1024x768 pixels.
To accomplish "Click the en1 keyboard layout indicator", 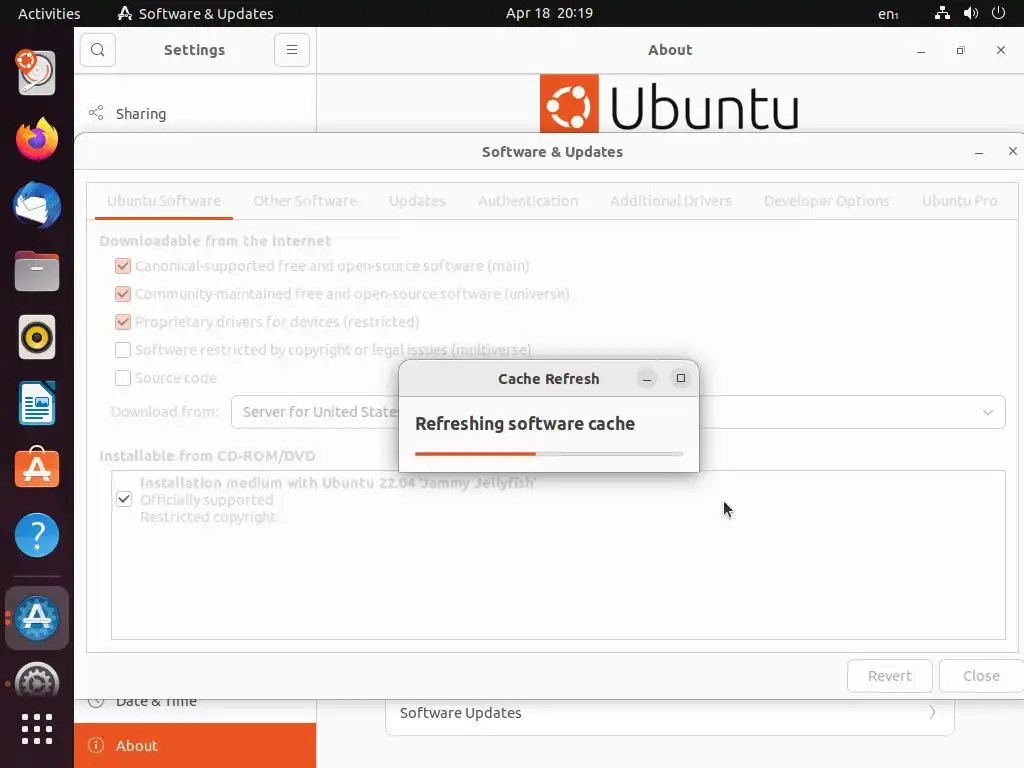I will pos(888,14).
